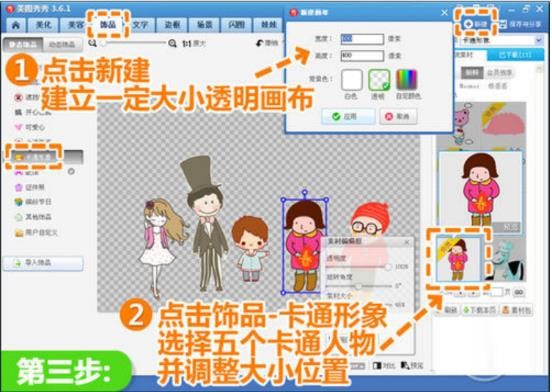The width and height of the screenshot is (552, 392).
Task: Click the 新鲜 filter button in materials panel
Action: tap(472, 73)
